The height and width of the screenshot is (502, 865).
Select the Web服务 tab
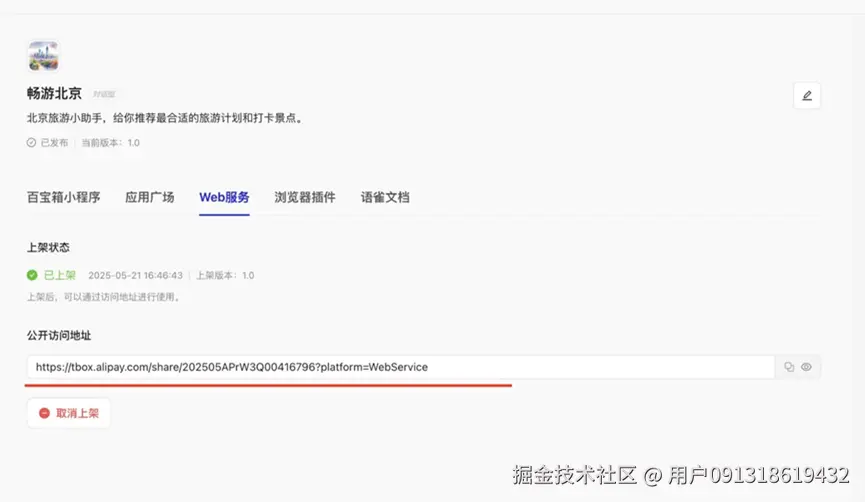(x=224, y=197)
